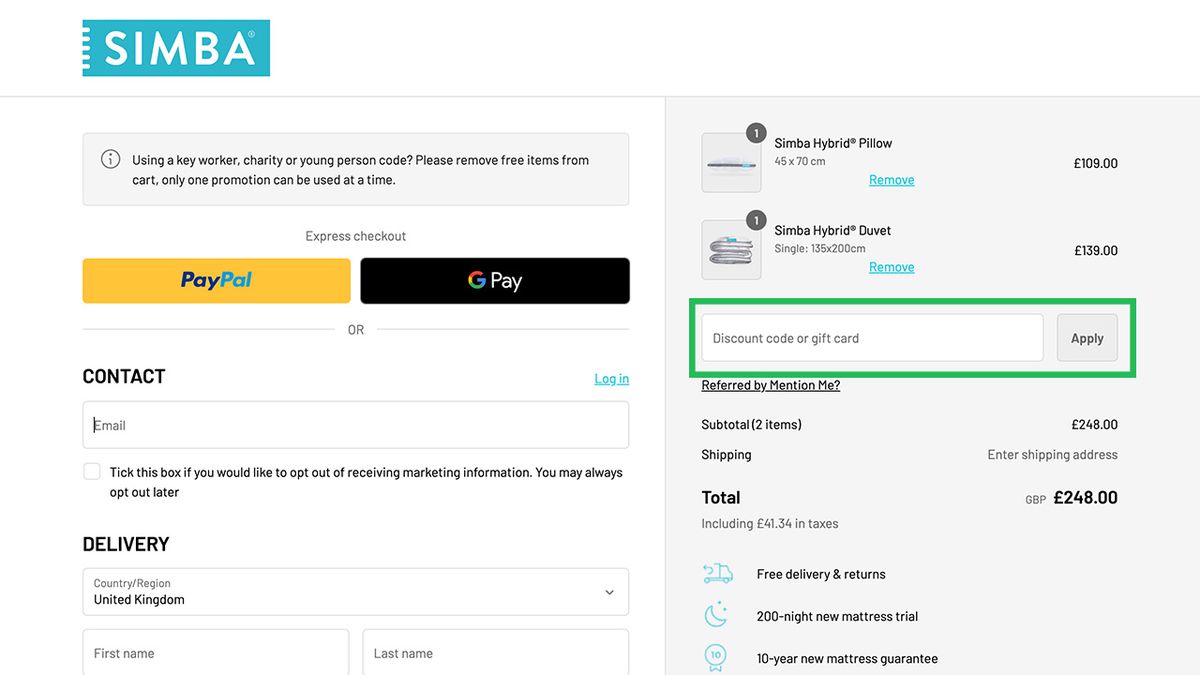The image size is (1200, 675).
Task: Click the Country/Region chevron arrow
Action: 609,592
